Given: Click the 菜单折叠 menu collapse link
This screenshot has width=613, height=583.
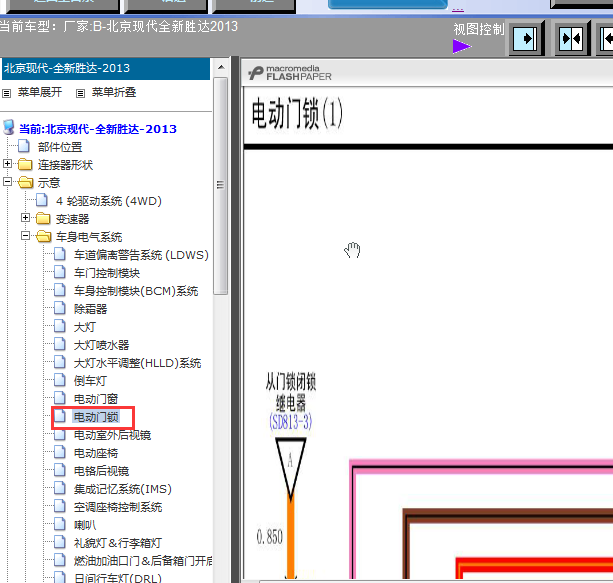Looking at the screenshot, I should click(114, 92).
